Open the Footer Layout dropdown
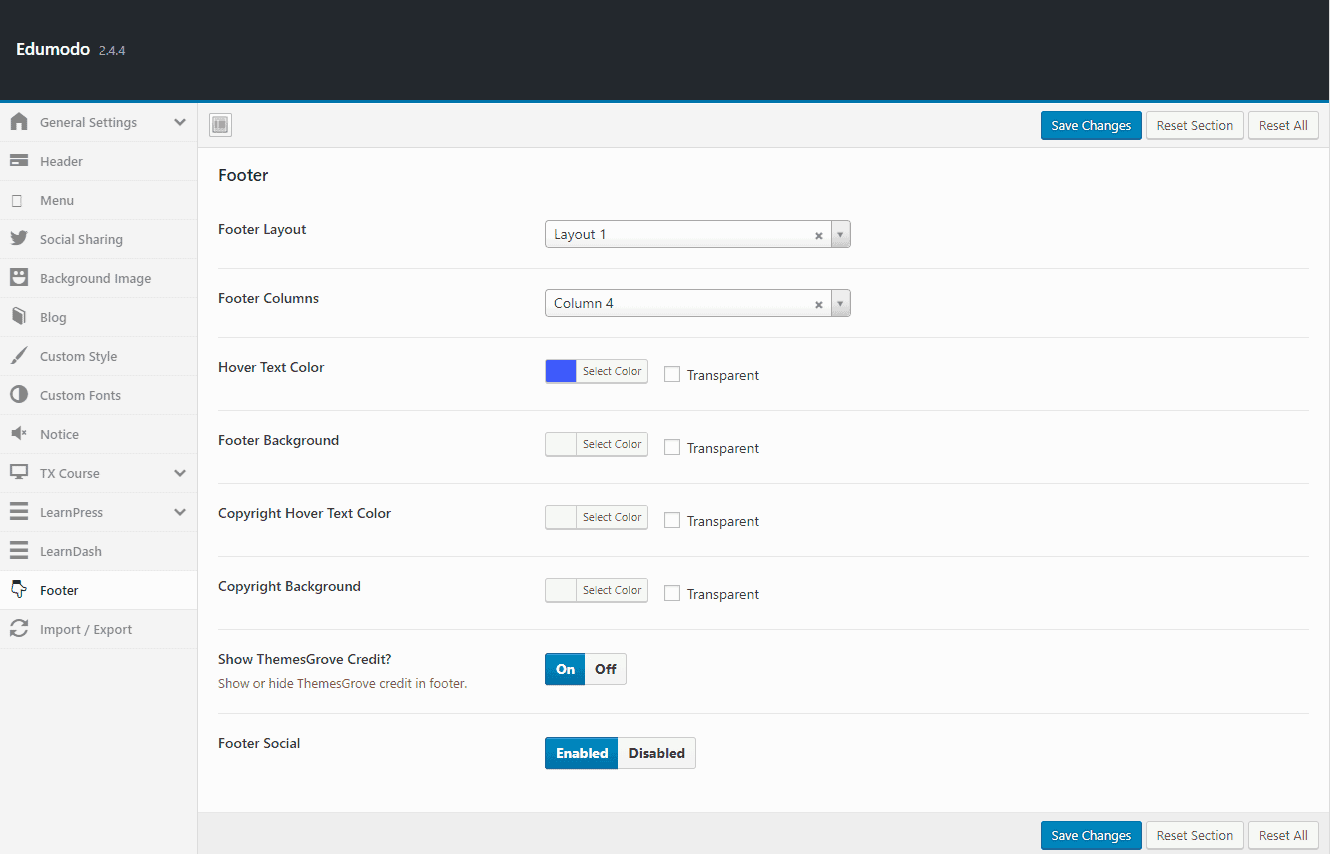 [696, 234]
